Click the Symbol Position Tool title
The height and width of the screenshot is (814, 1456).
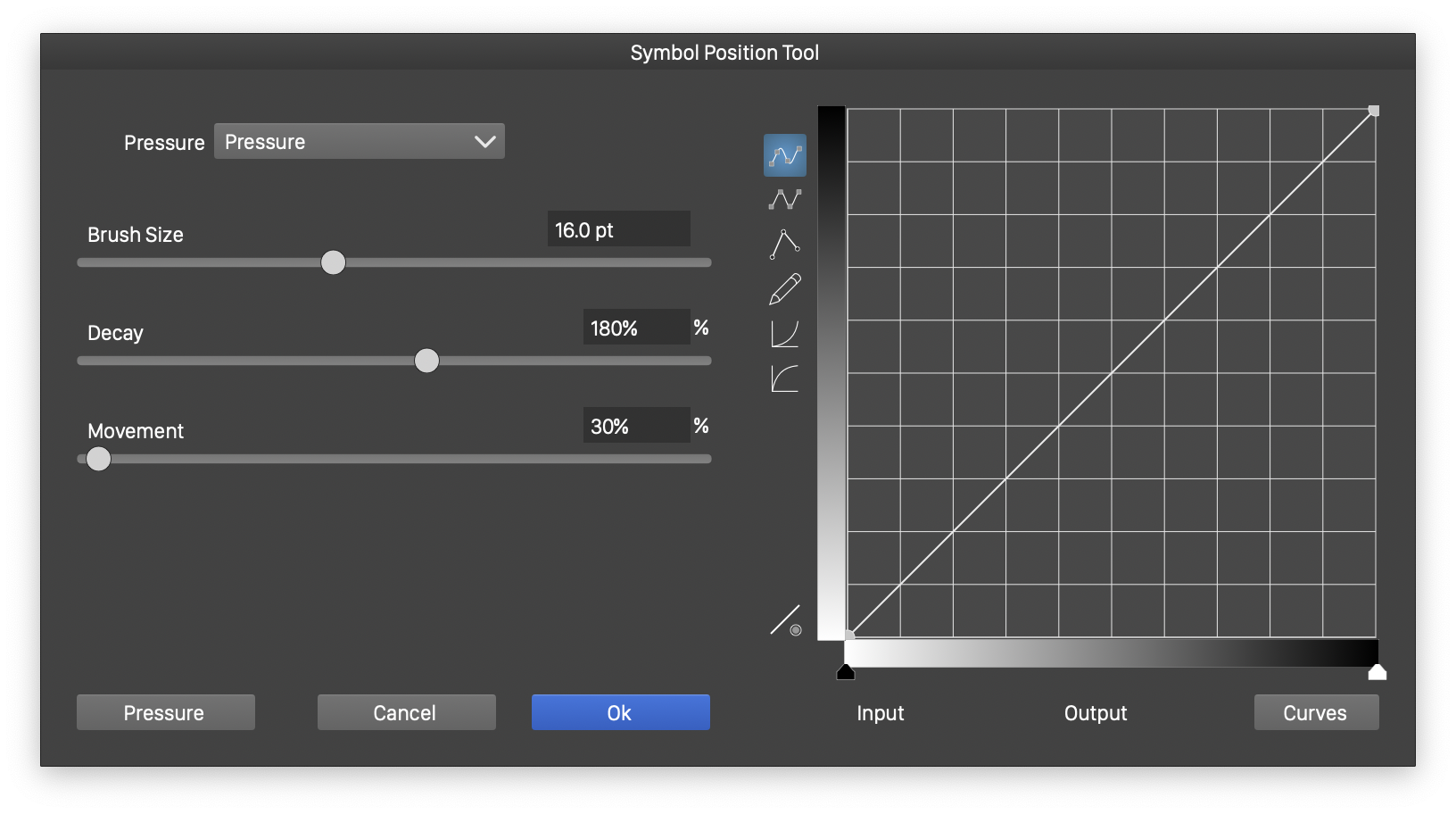pyautogui.click(x=724, y=53)
